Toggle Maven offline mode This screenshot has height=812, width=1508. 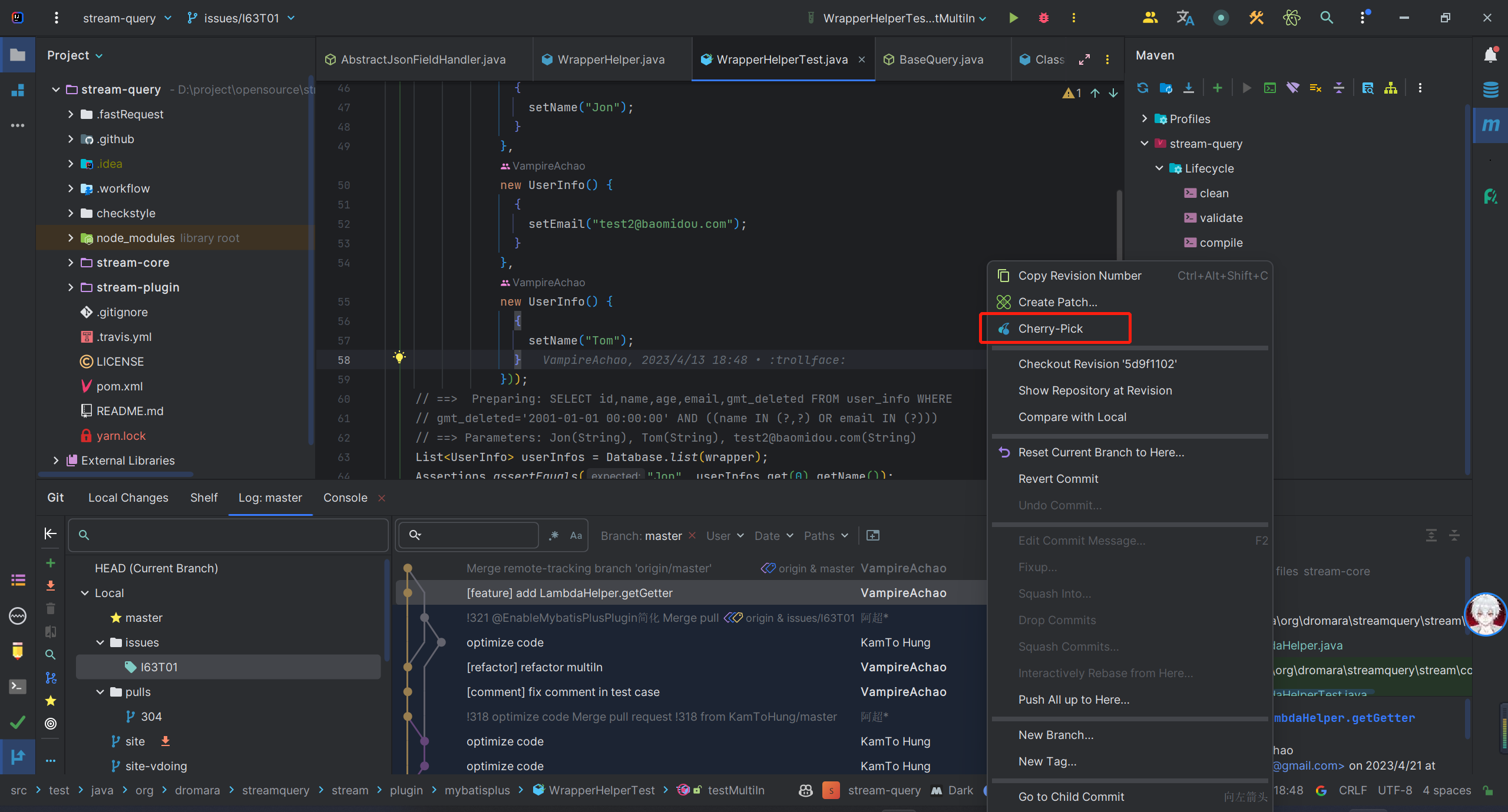[x=1293, y=88]
